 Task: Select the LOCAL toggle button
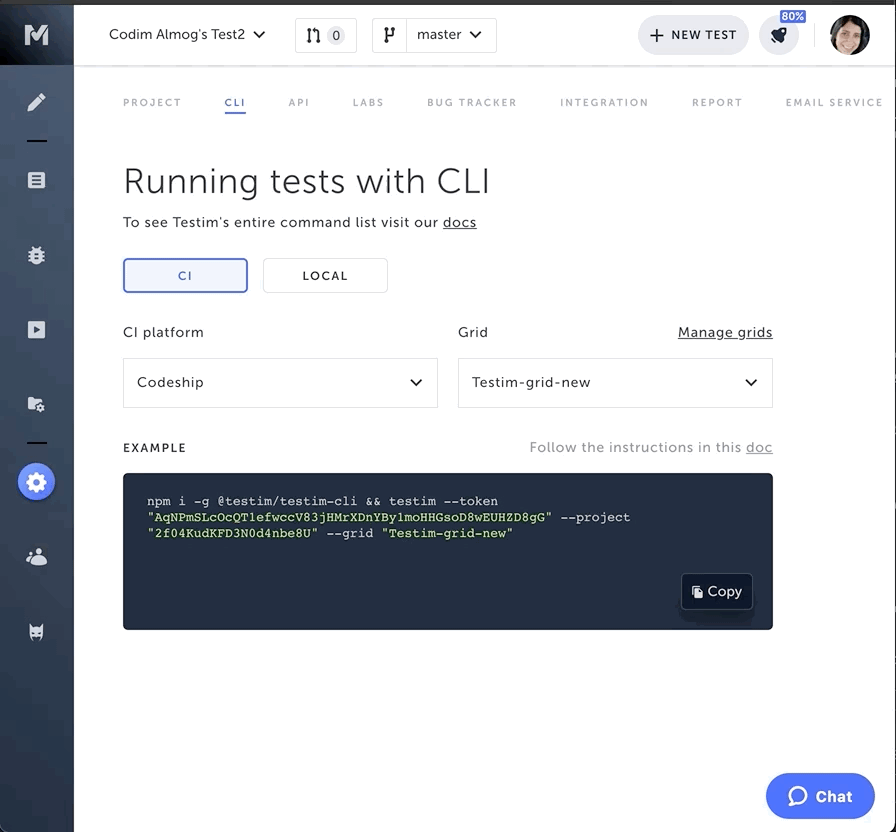coord(325,275)
